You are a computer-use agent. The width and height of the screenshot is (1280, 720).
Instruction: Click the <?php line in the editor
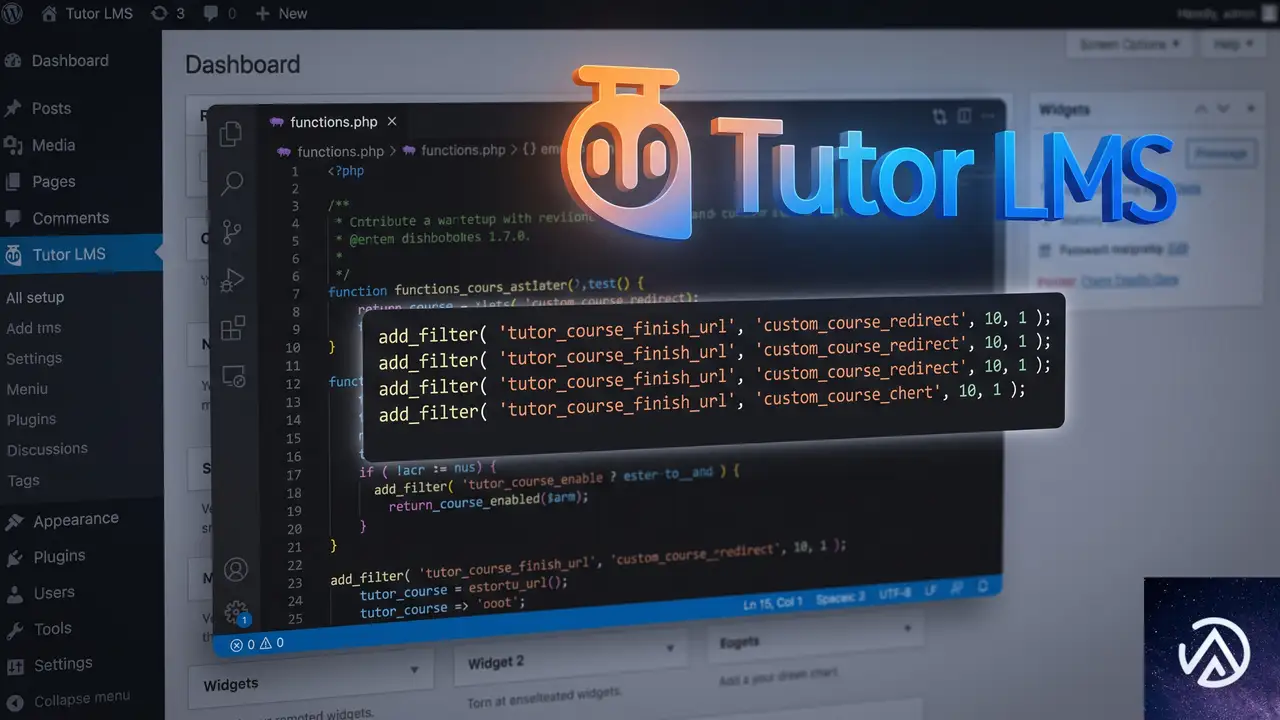(346, 171)
